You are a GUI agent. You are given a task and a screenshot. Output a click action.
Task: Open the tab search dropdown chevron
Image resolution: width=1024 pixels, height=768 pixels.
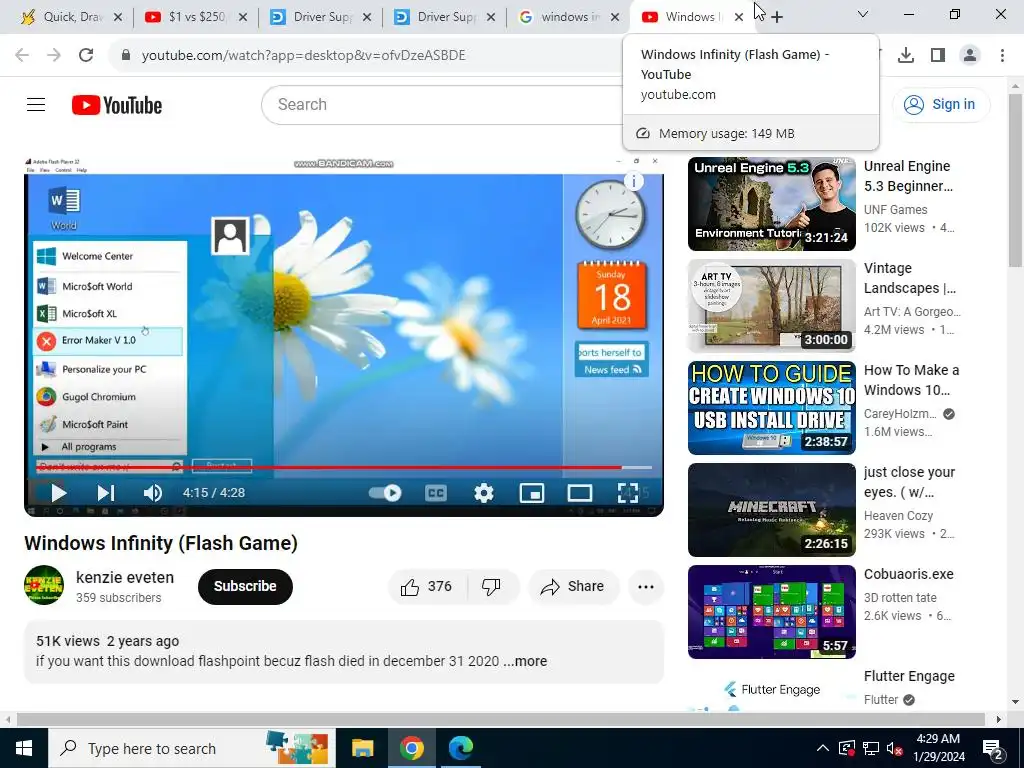[863, 14]
